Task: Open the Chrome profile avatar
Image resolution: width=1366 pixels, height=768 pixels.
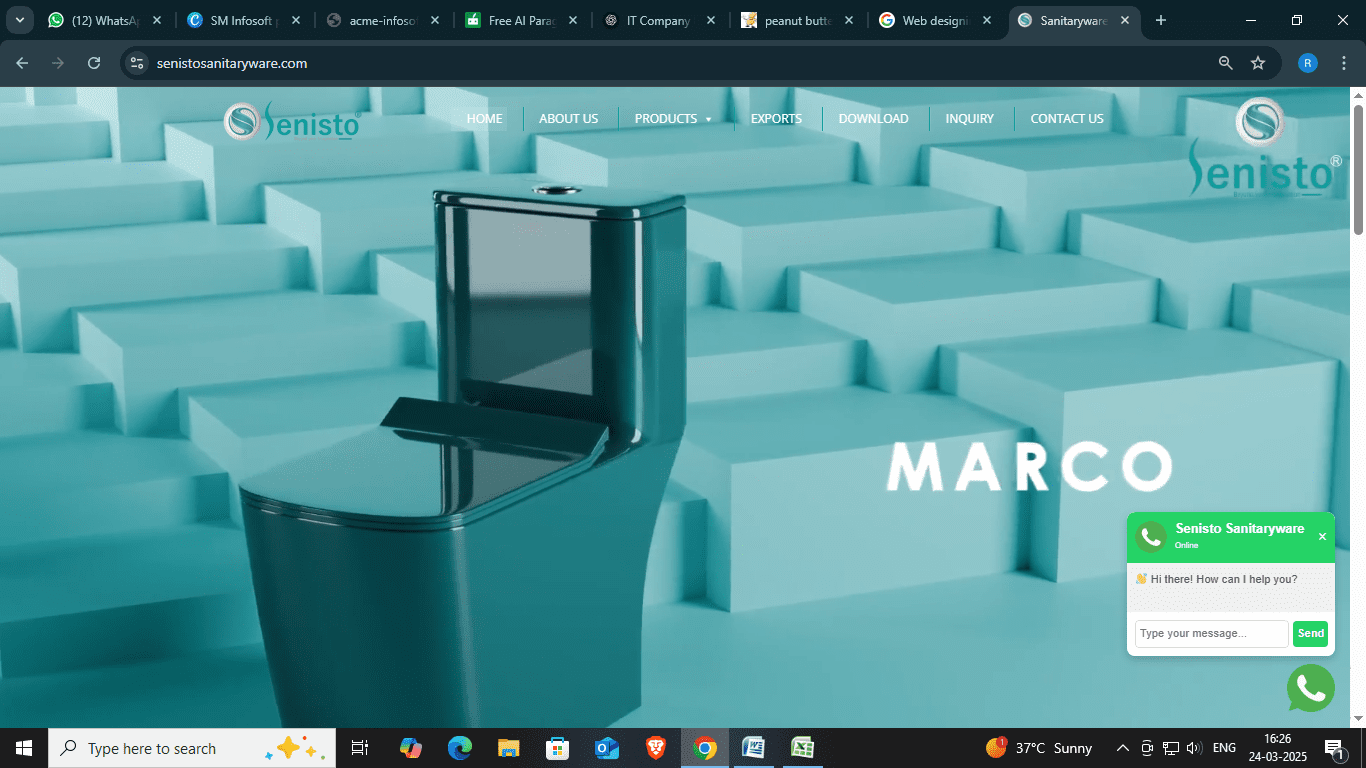Action: click(x=1307, y=63)
